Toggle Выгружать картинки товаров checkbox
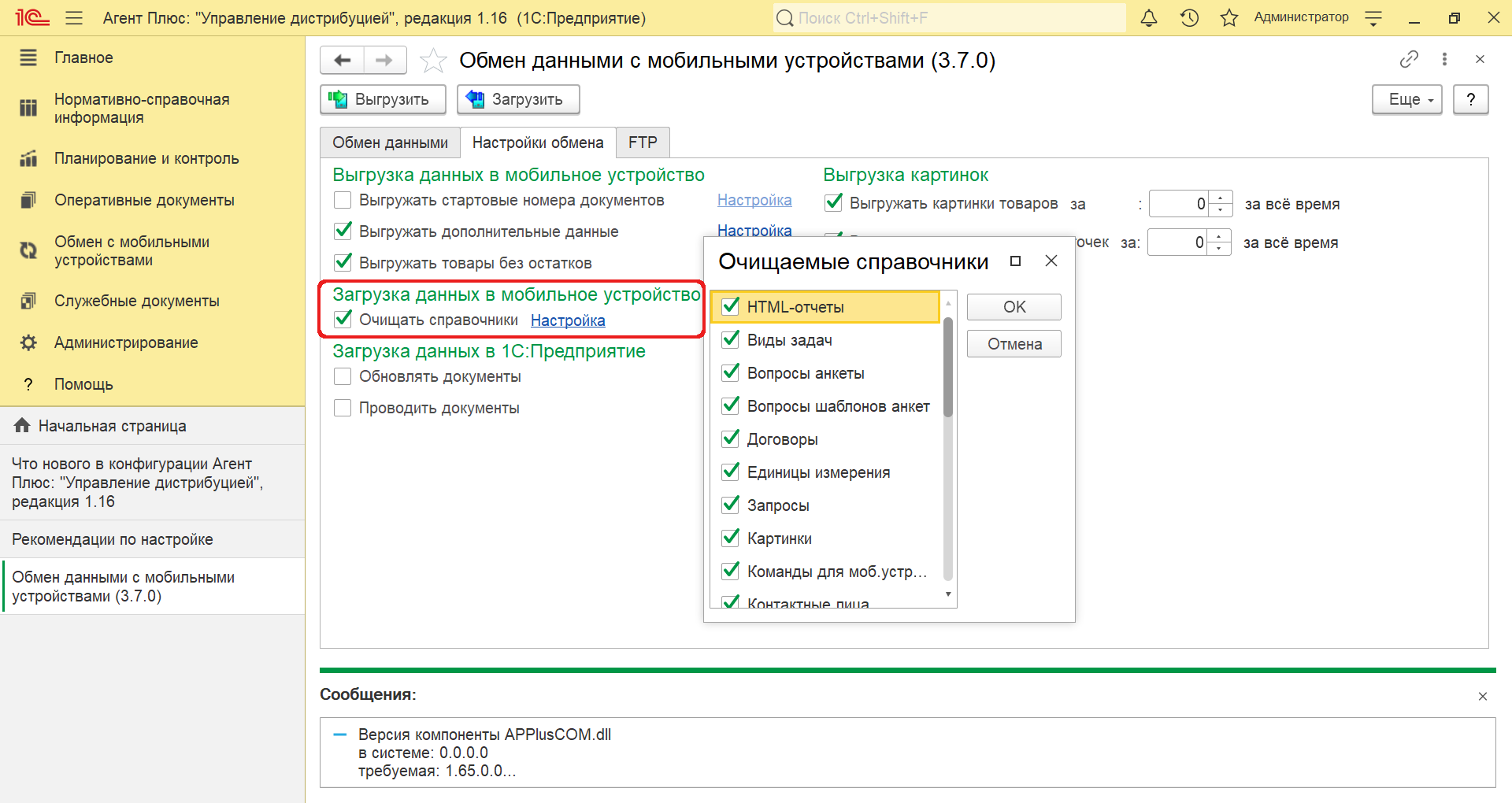The width and height of the screenshot is (1512, 803). (x=833, y=203)
